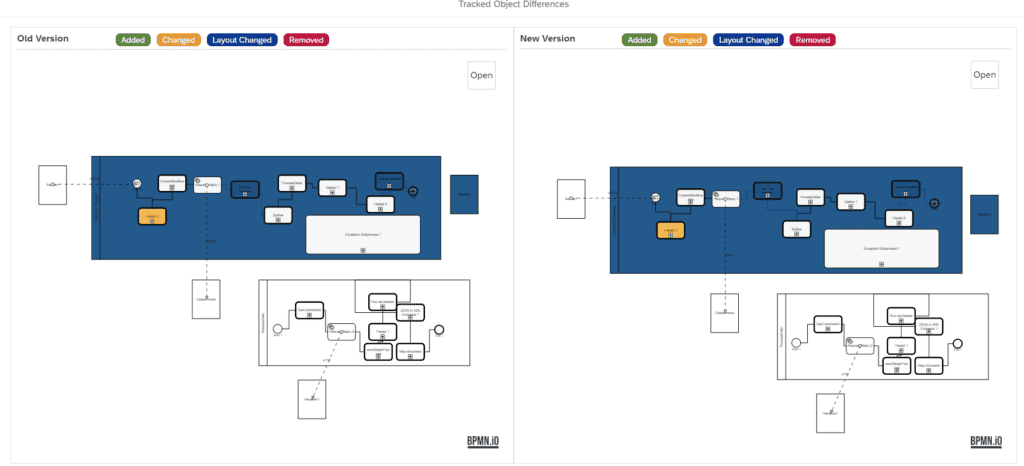
Task: Select the orange changed task in New Version
Action: pos(670,230)
